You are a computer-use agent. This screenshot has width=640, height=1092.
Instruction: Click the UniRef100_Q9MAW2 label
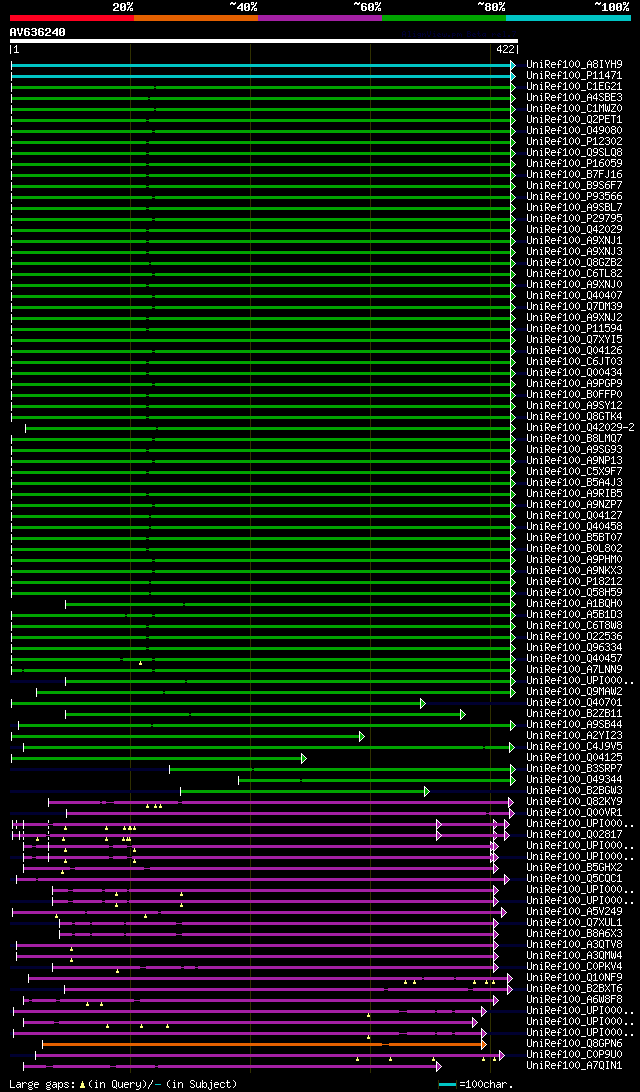point(575,691)
